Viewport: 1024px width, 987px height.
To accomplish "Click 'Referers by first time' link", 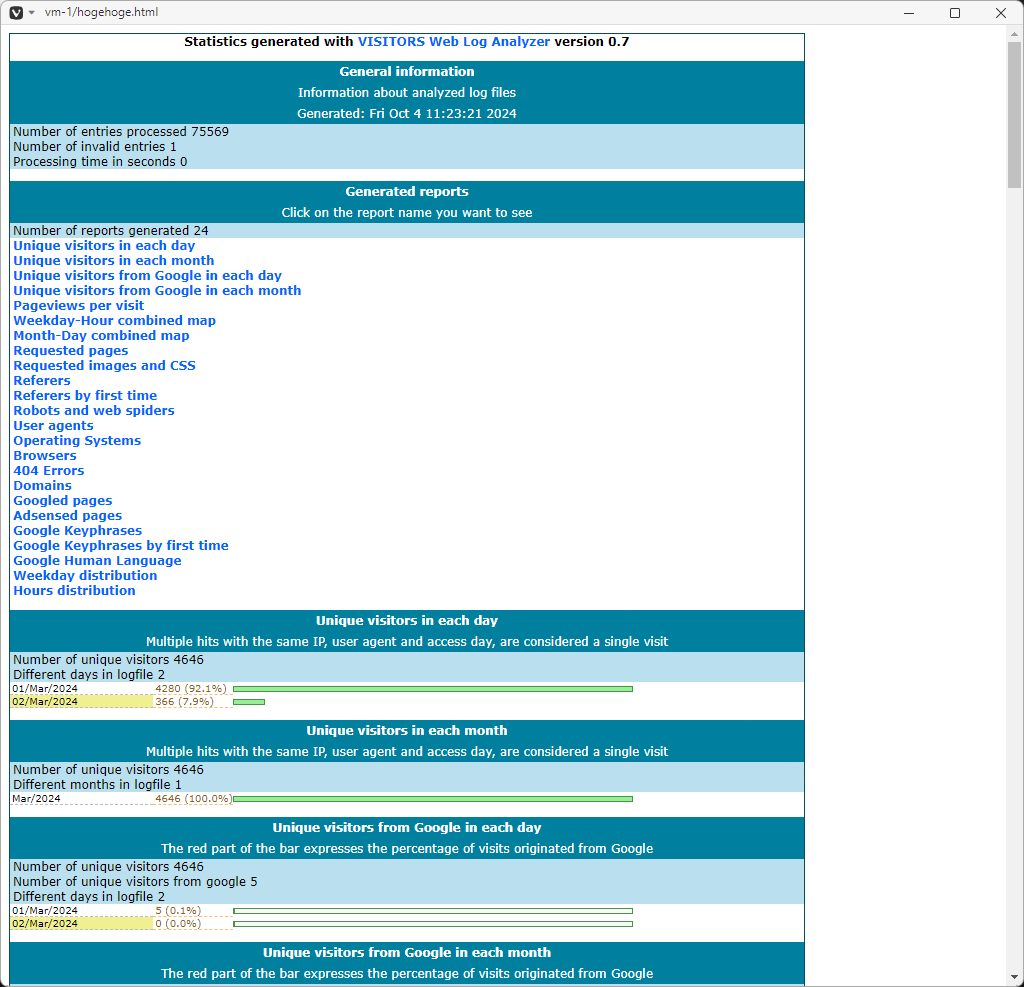I will [85, 396].
